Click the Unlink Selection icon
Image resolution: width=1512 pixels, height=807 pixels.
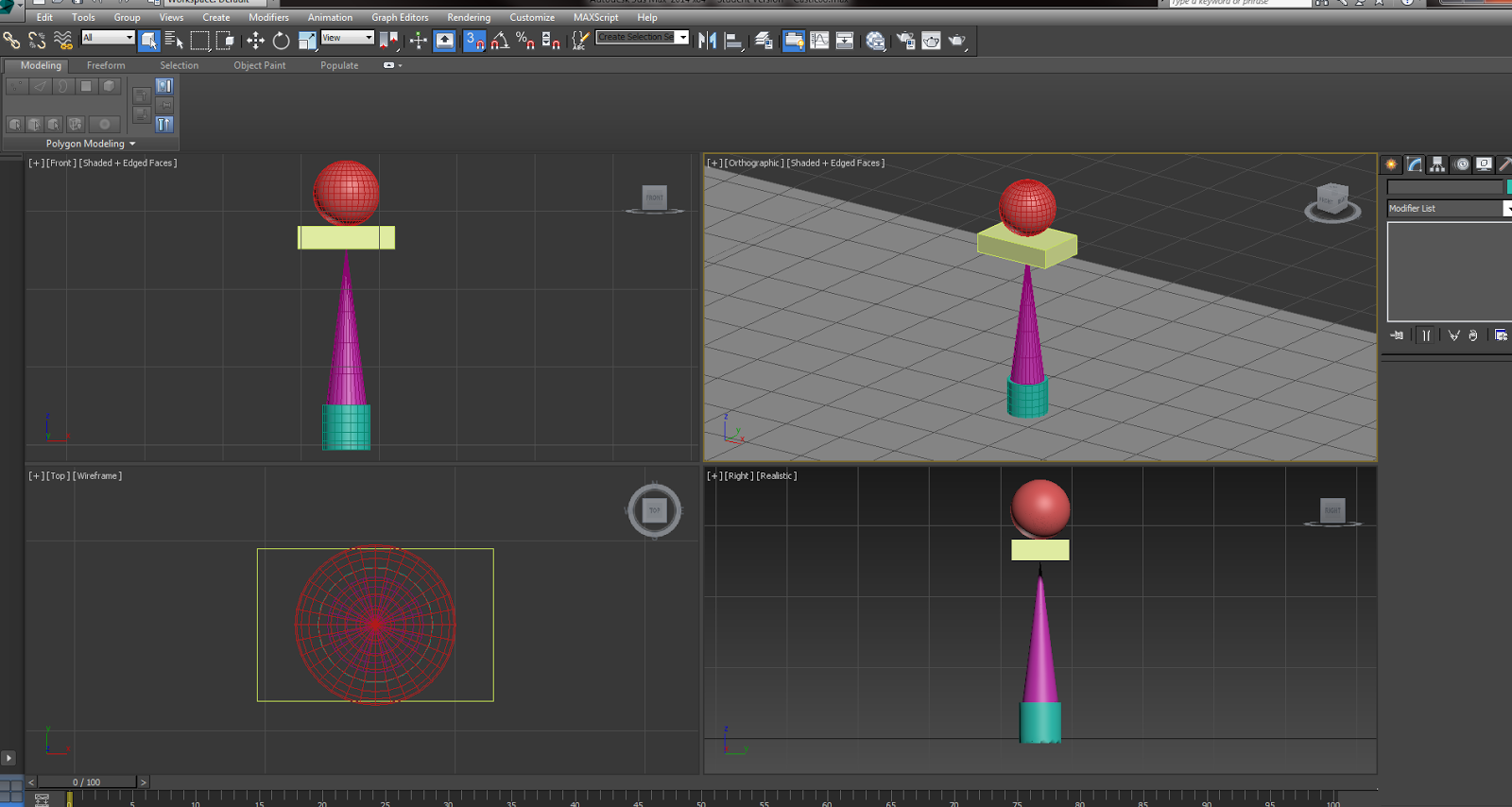tap(37, 40)
